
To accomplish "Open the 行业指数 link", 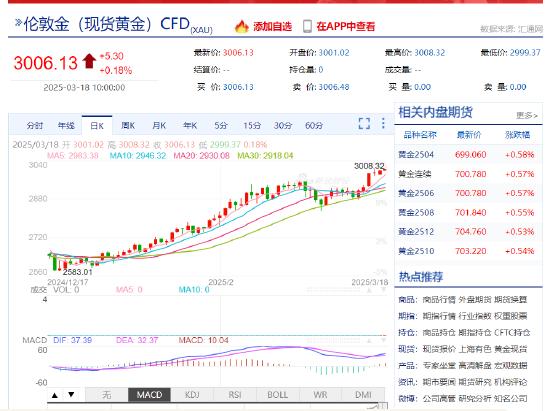I will pos(475,316).
